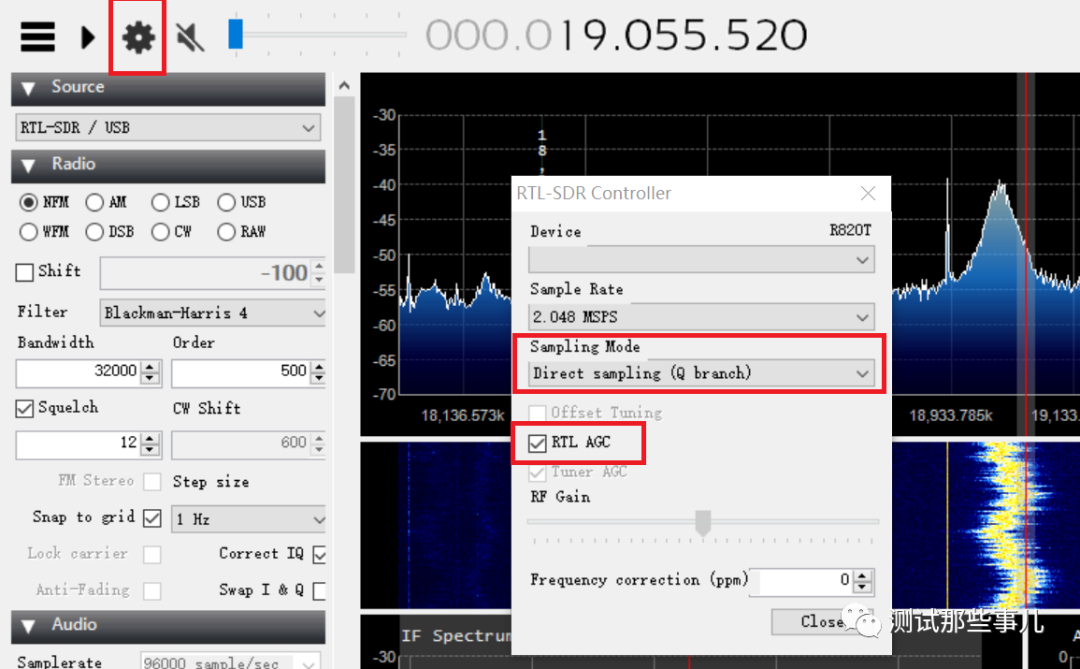The width and height of the screenshot is (1080, 669).
Task: Select LSB demodulation mode
Action: [160, 203]
